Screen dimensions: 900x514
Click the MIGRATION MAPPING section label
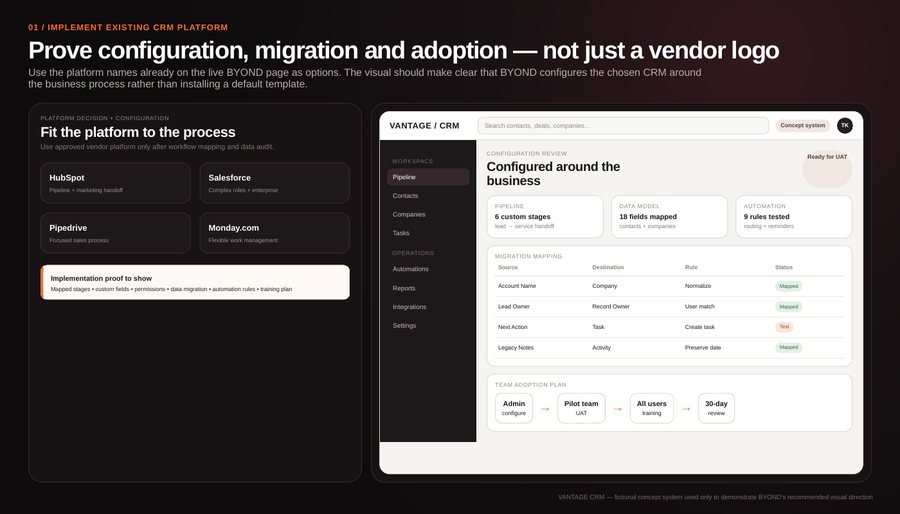528,256
